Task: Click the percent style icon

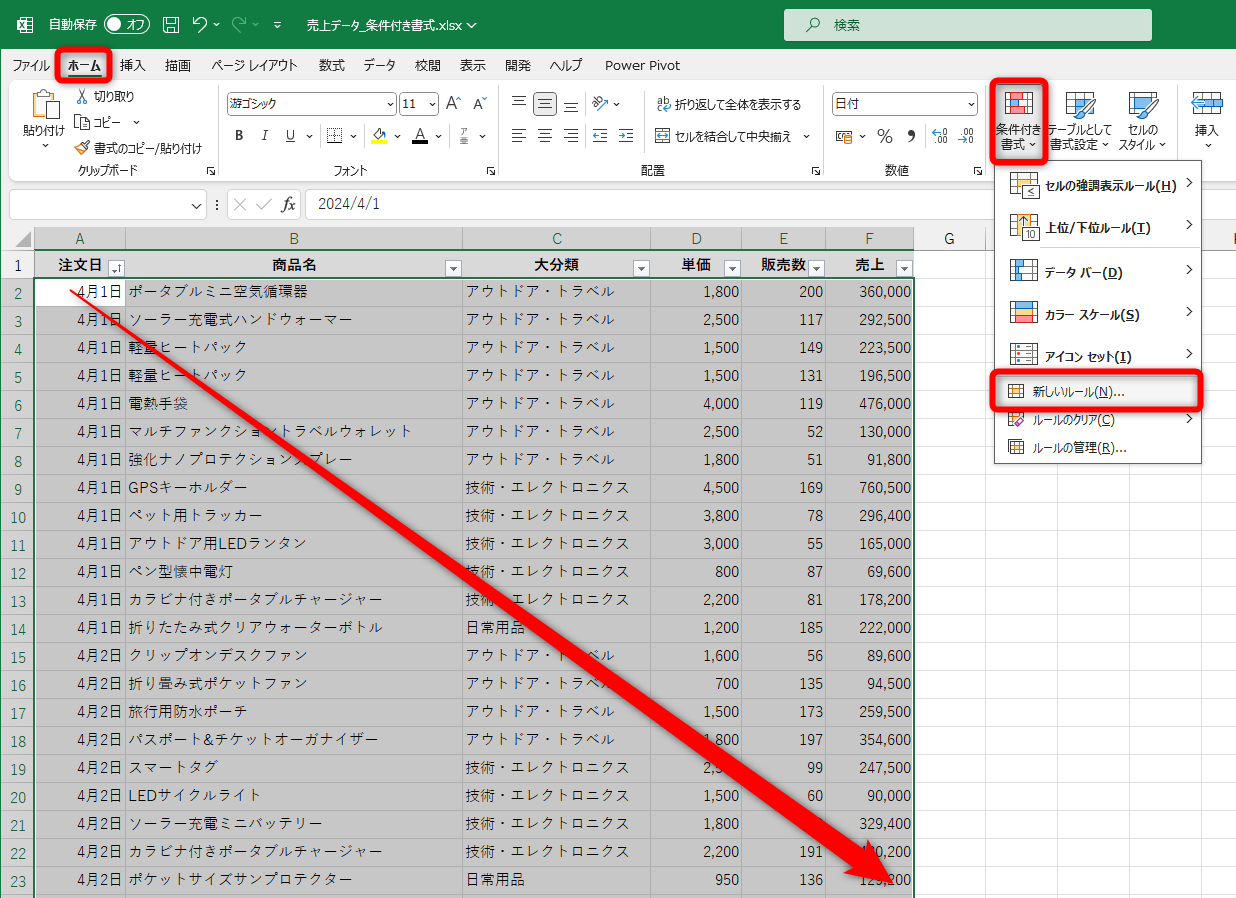Action: tap(884, 135)
